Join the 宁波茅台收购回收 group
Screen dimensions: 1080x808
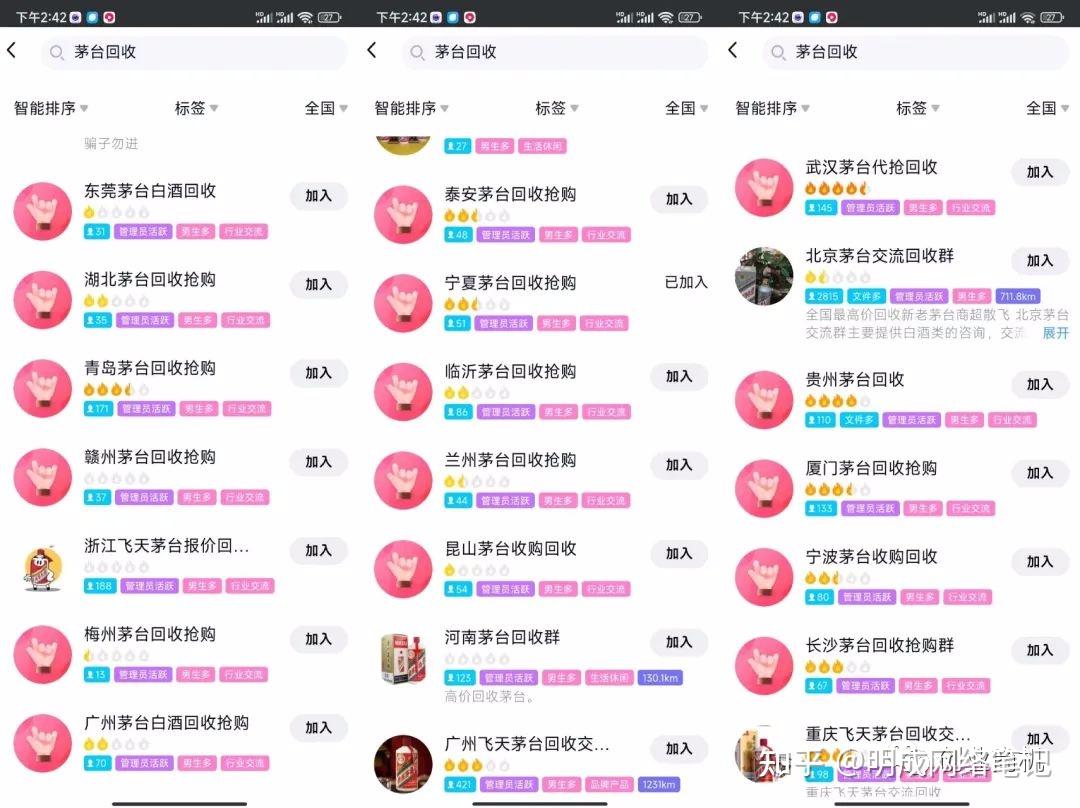tap(1040, 561)
